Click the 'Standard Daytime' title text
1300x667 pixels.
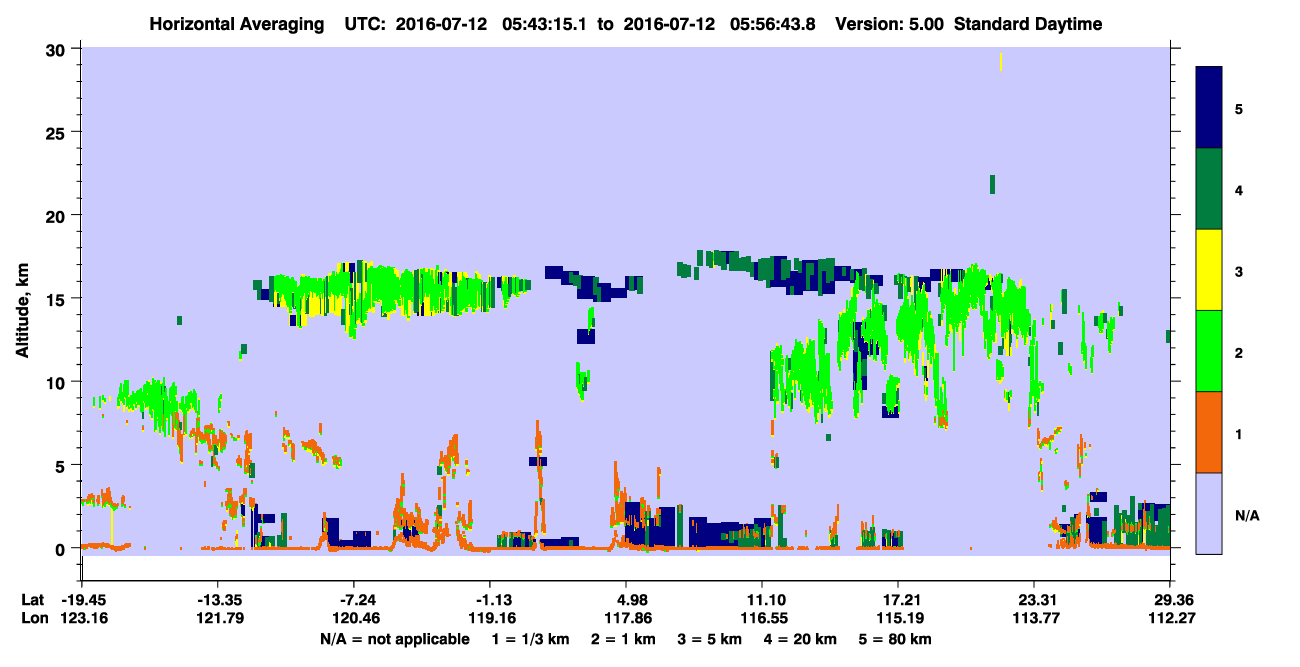tap(1028, 24)
